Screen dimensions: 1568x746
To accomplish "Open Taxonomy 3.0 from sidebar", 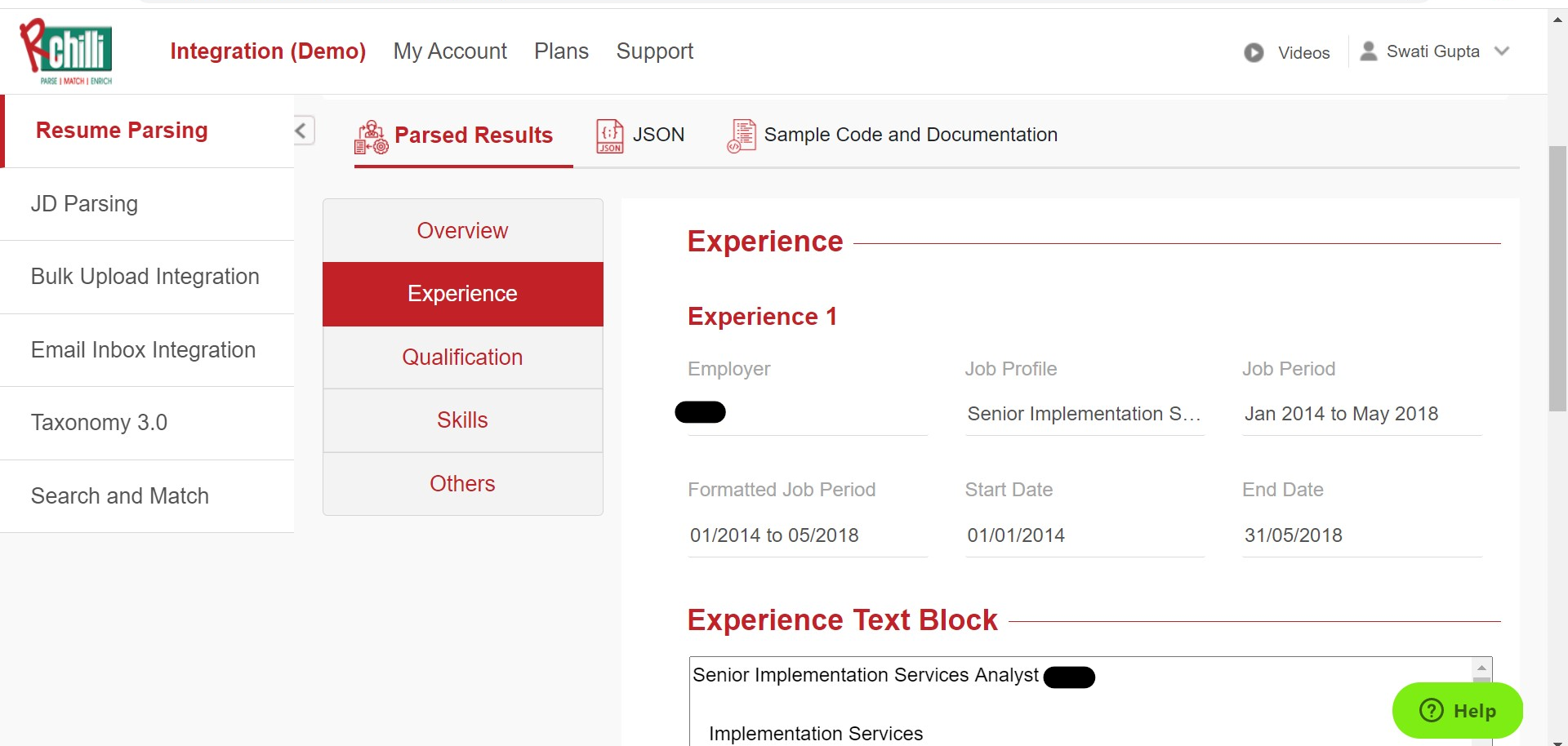I will point(99,423).
